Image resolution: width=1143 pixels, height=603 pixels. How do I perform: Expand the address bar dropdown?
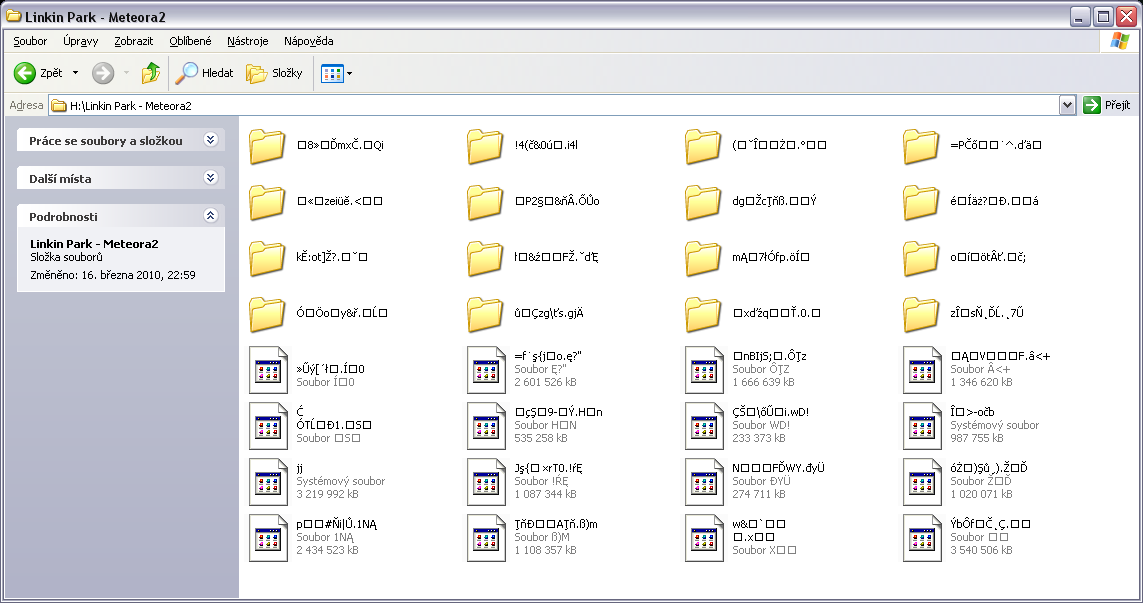[x=1068, y=106]
